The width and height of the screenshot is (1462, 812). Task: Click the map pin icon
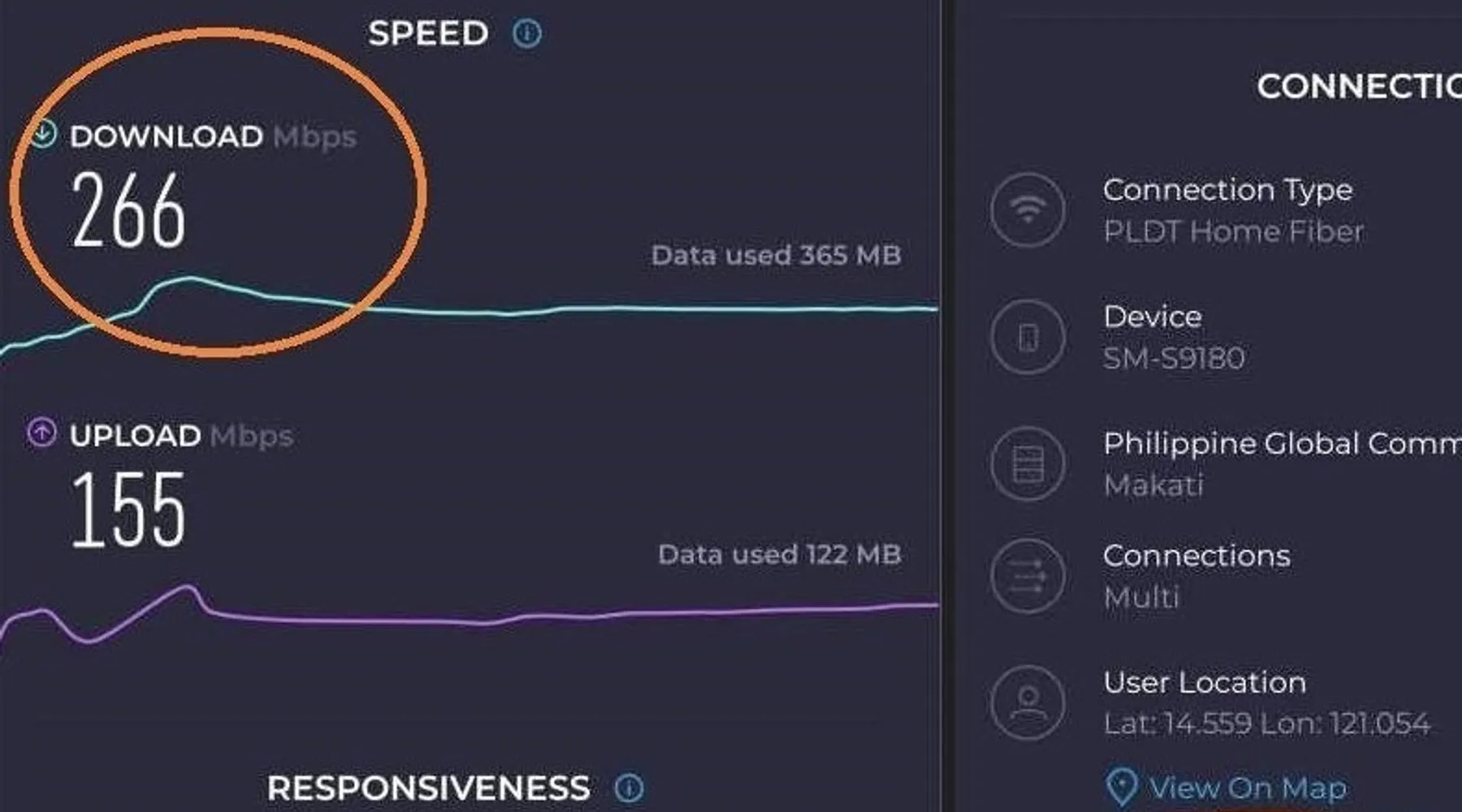pos(1122,787)
